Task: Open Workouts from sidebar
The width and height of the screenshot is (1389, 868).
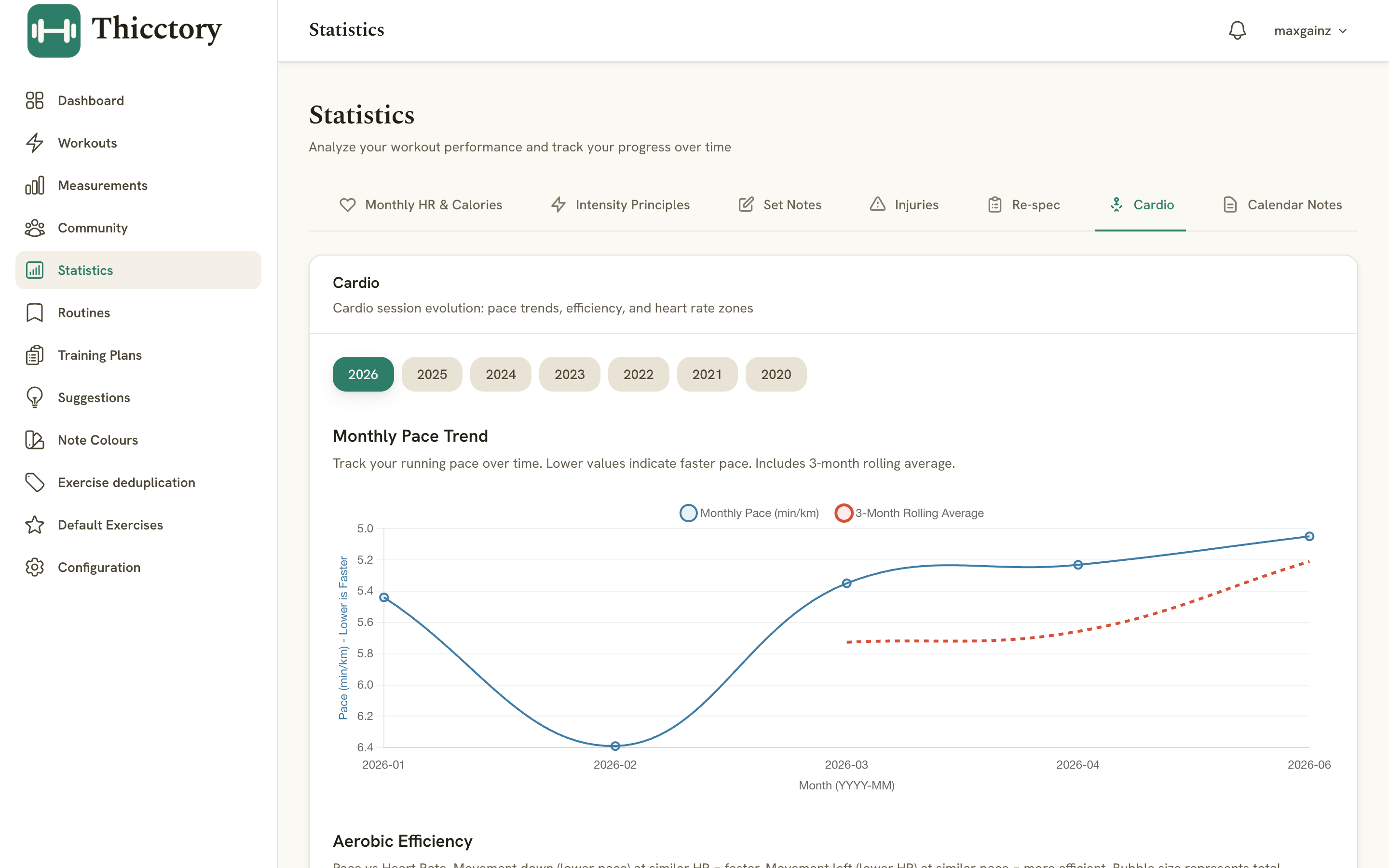Action: click(x=138, y=143)
